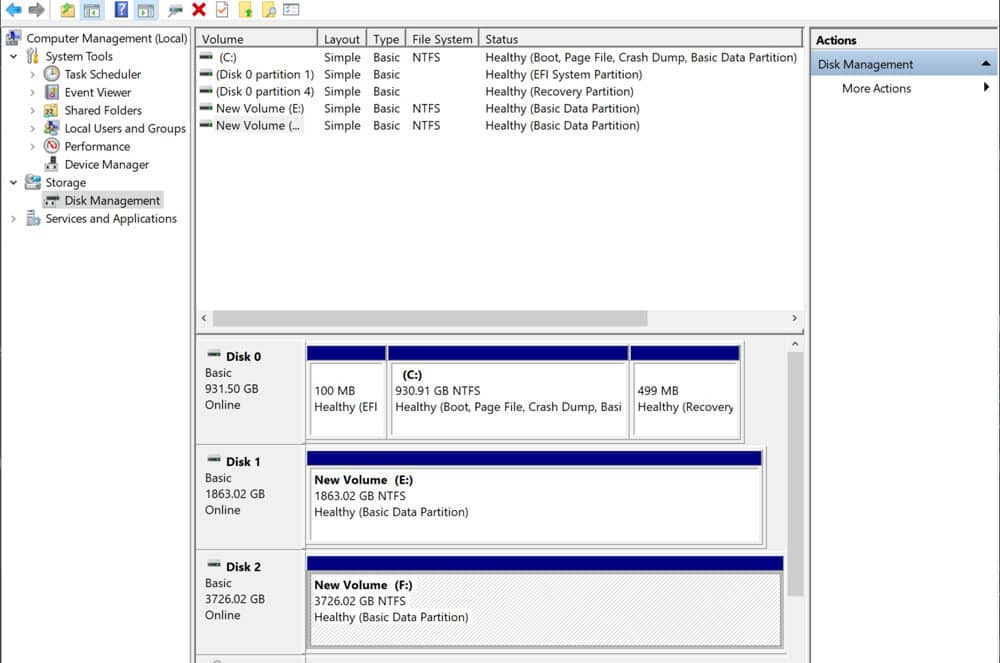Click the Event Viewer icon in tree
1000x663 pixels.
(52, 92)
